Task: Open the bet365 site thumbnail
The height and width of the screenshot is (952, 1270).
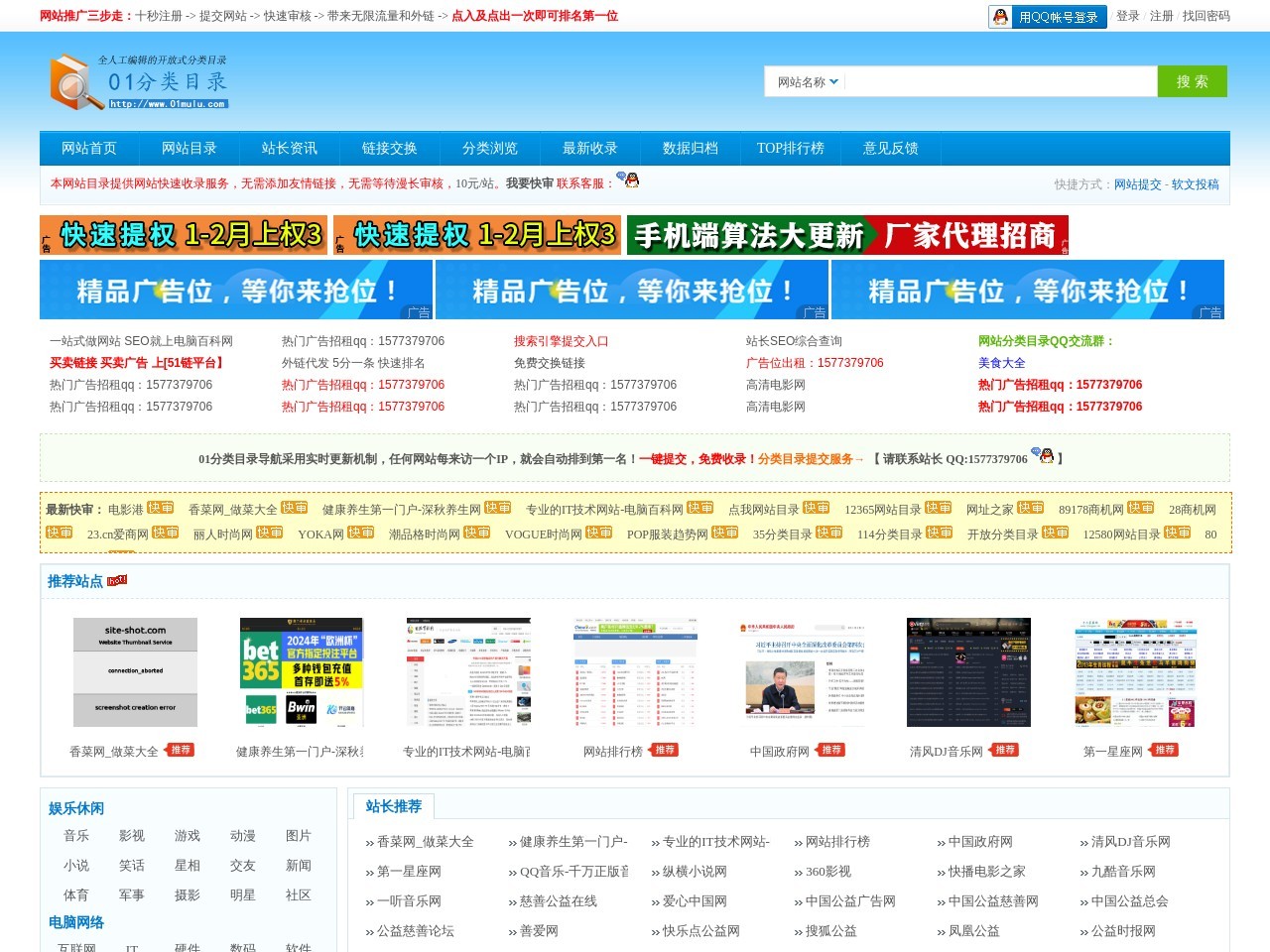Action: [x=302, y=672]
